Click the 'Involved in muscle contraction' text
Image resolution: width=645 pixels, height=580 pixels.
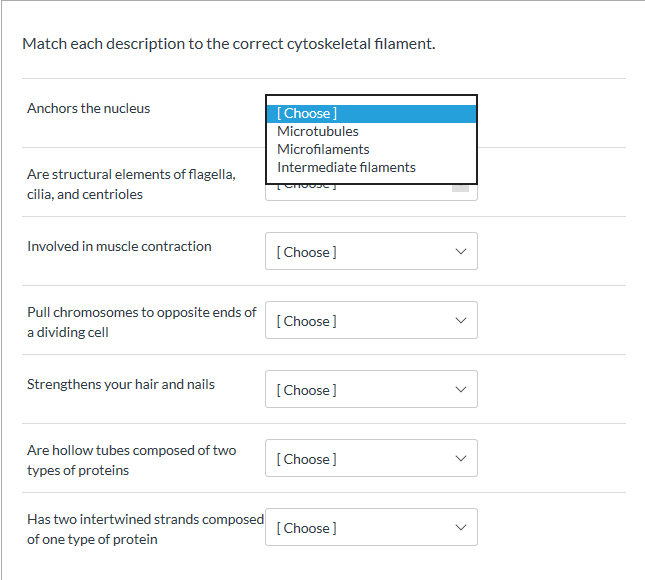tap(119, 246)
